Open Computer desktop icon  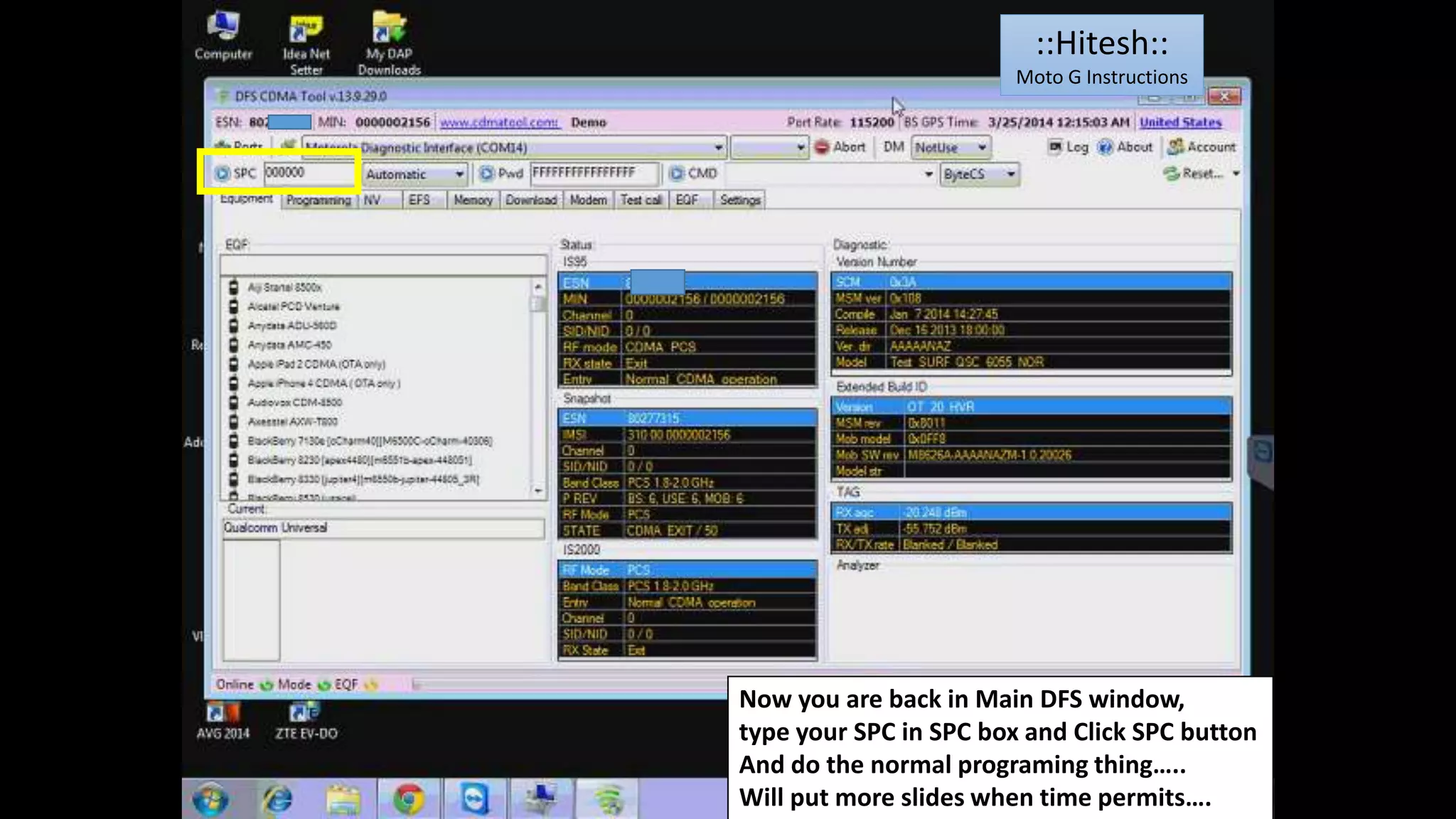[x=223, y=36]
